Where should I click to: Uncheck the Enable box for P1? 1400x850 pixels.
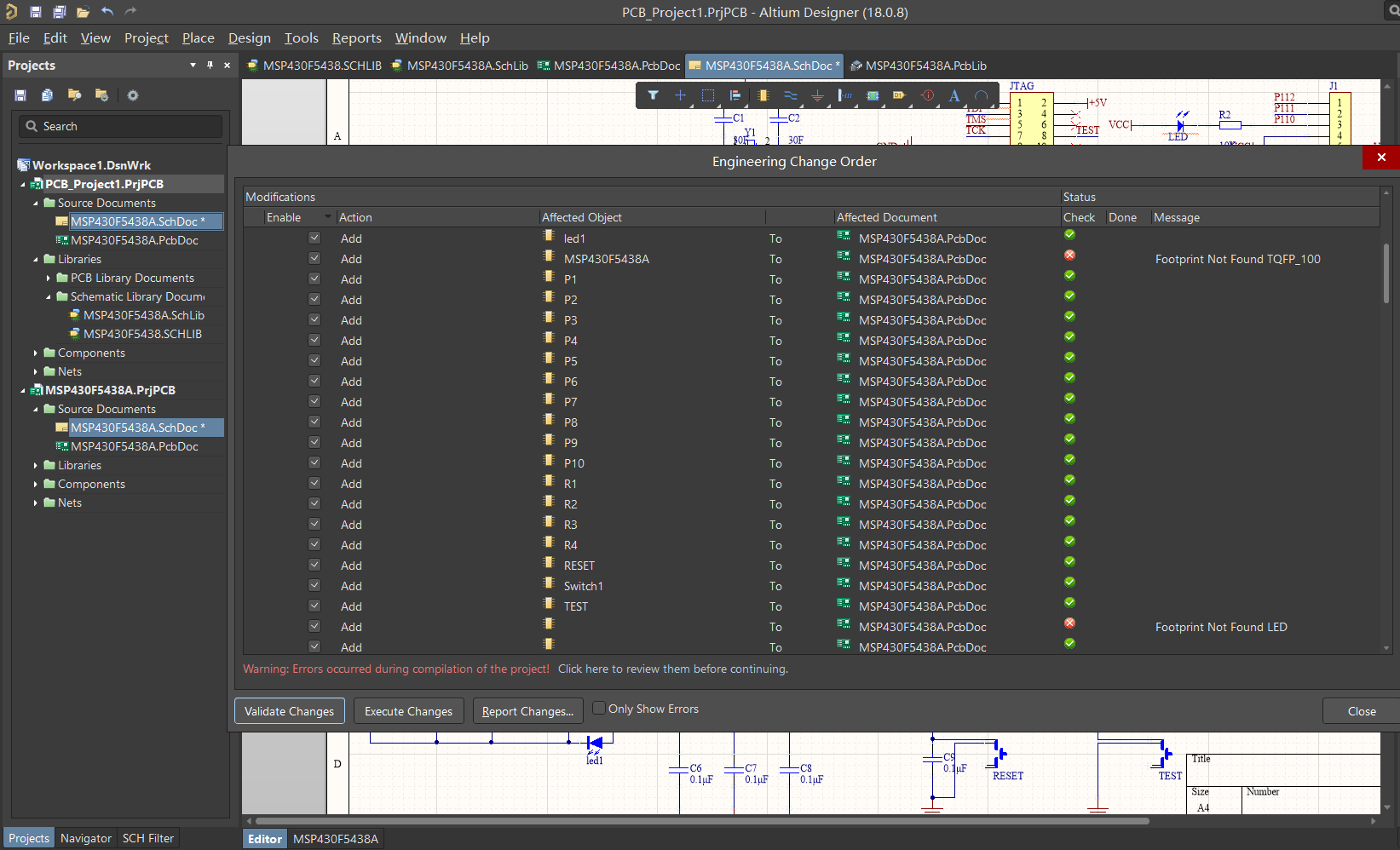pos(314,279)
